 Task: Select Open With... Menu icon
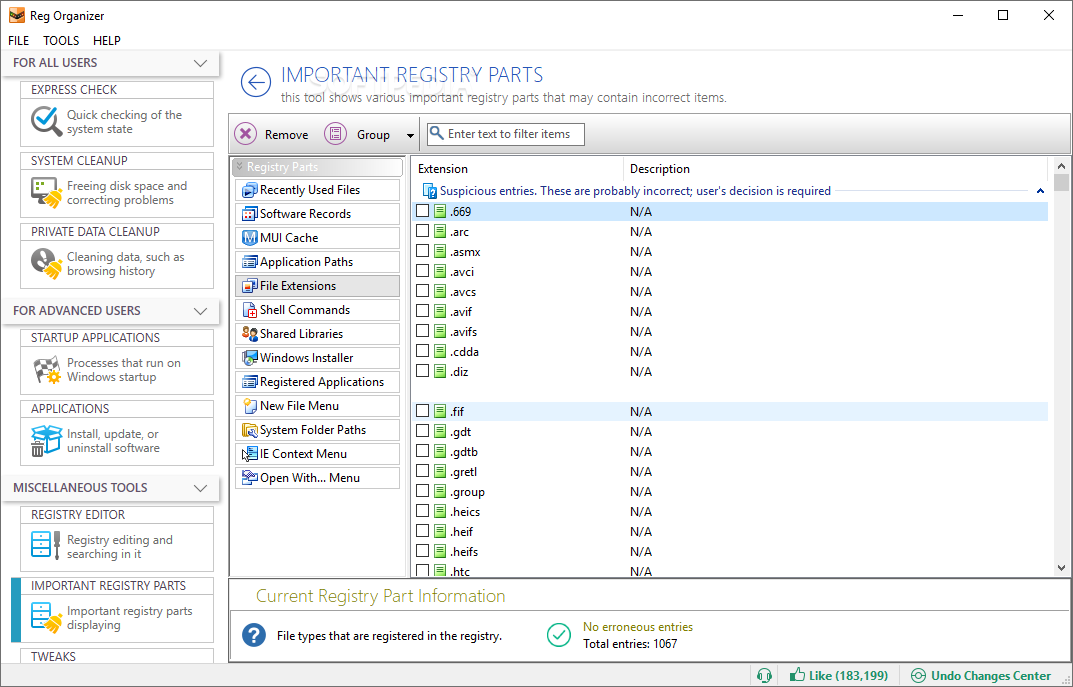click(x=250, y=478)
